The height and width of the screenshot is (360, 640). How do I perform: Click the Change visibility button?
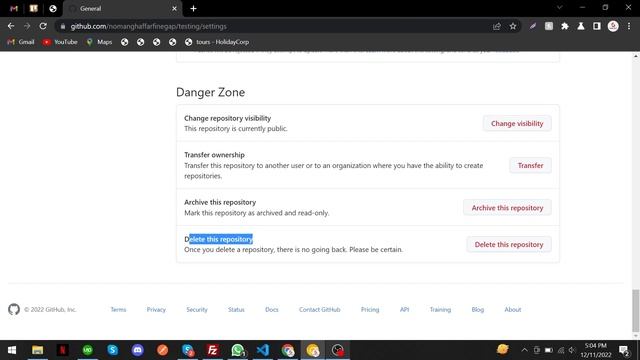pyautogui.click(x=517, y=123)
